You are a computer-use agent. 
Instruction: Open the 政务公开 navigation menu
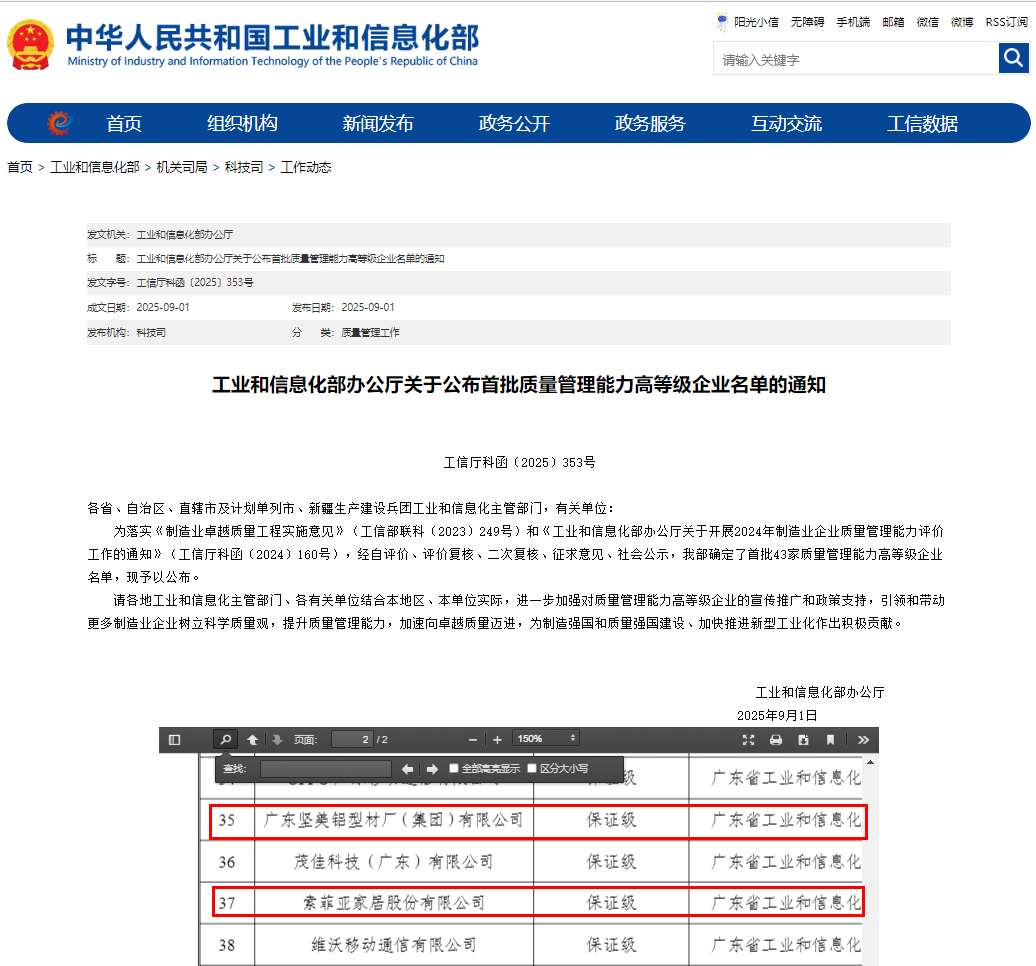(x=514, y=124)
